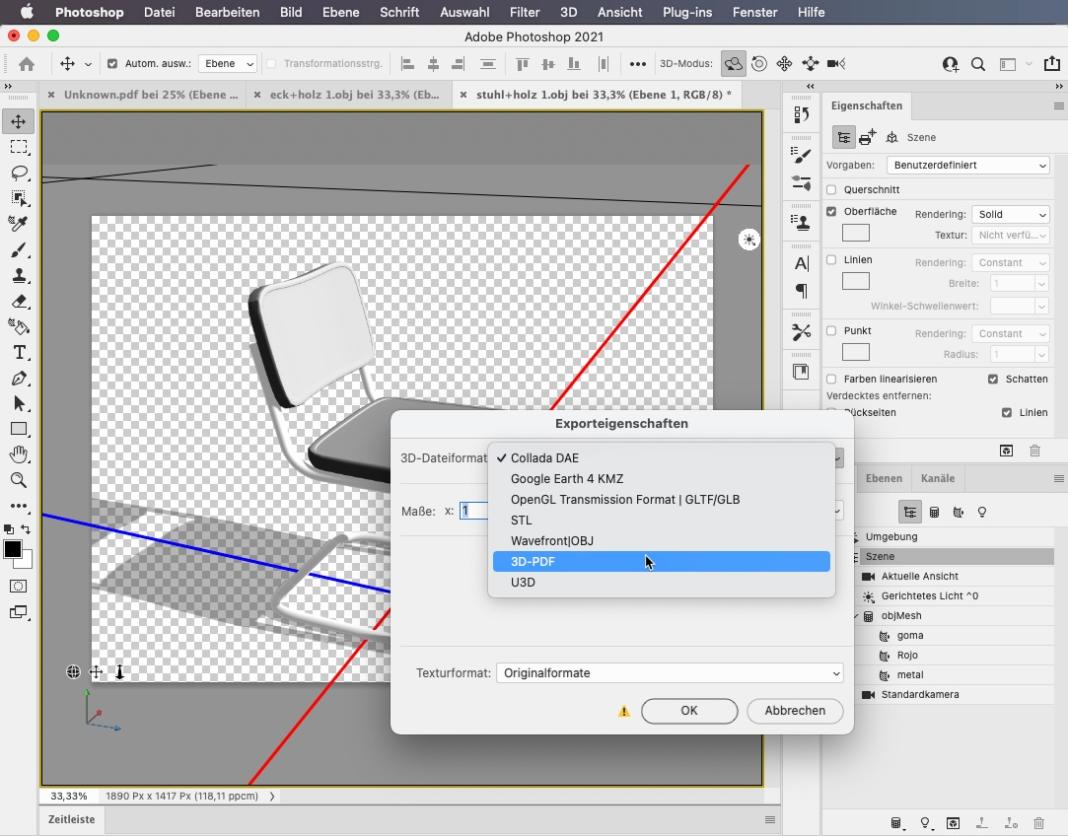This screenshot has height=836, width=1068.
Task: Expand the status bar info arrow
Action: (x=272, y=796)
